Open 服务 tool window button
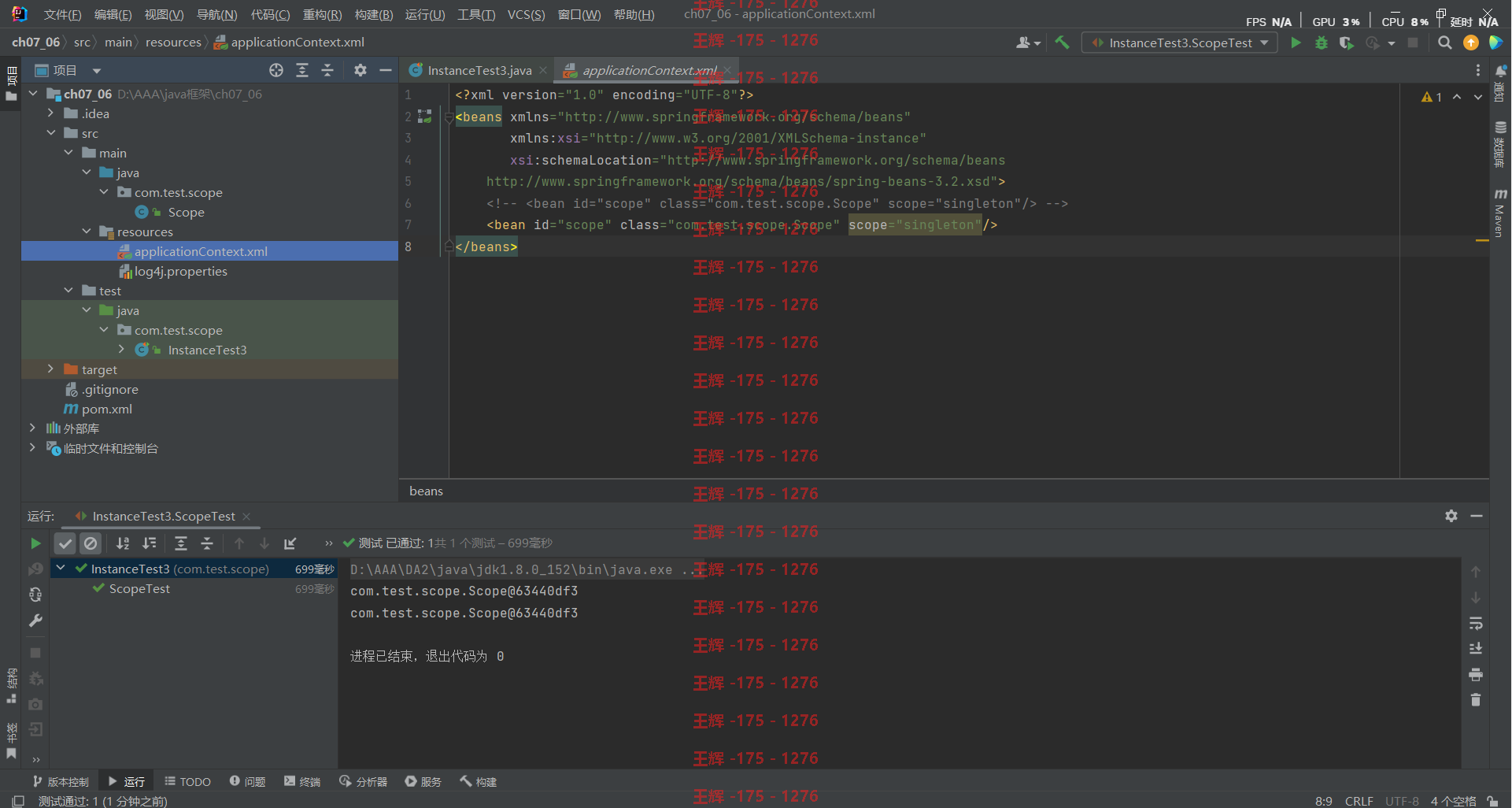The height and width of the screenshot is (808, 1512). (x=423, y=781)
